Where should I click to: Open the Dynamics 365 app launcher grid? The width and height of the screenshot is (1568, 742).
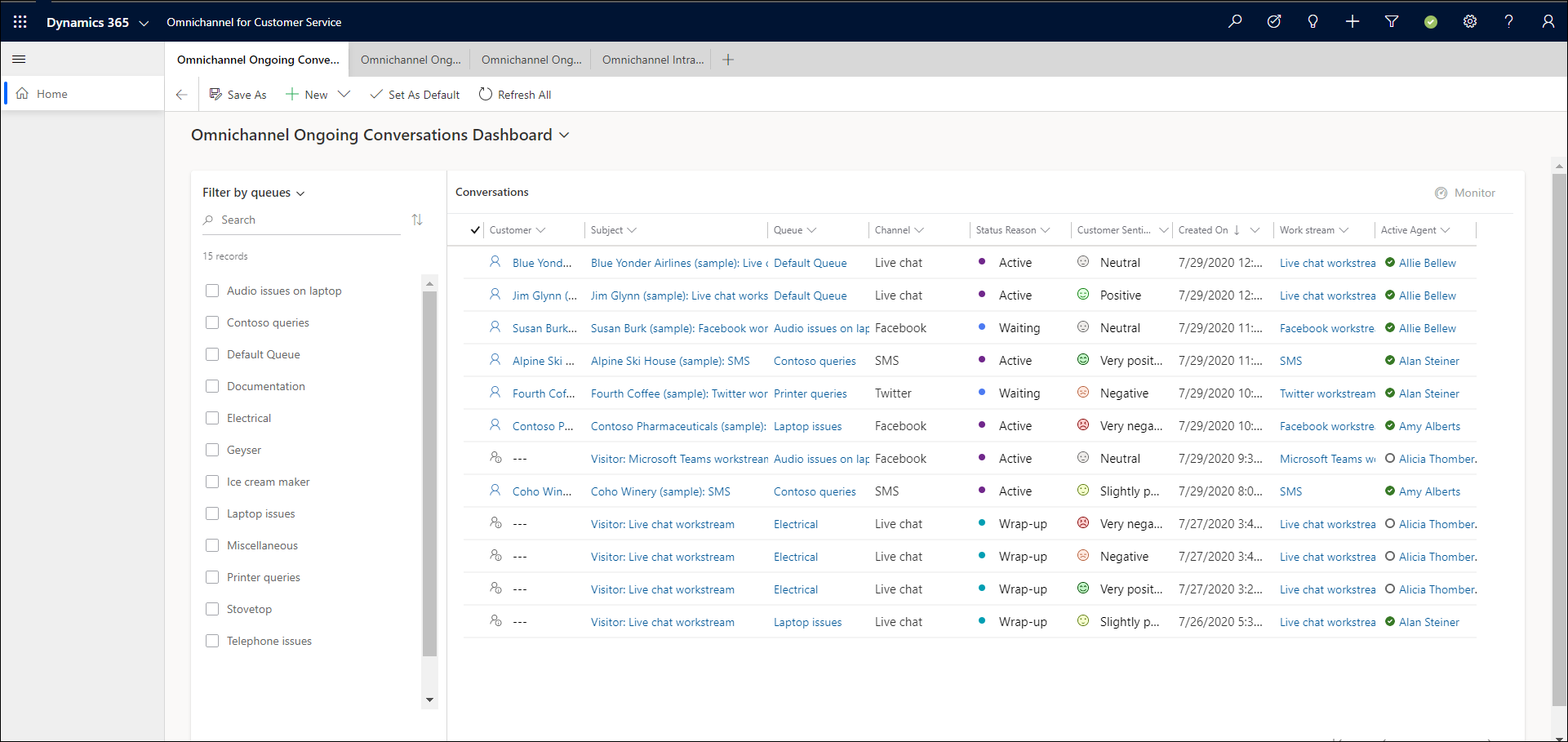[x=20, y=22]
